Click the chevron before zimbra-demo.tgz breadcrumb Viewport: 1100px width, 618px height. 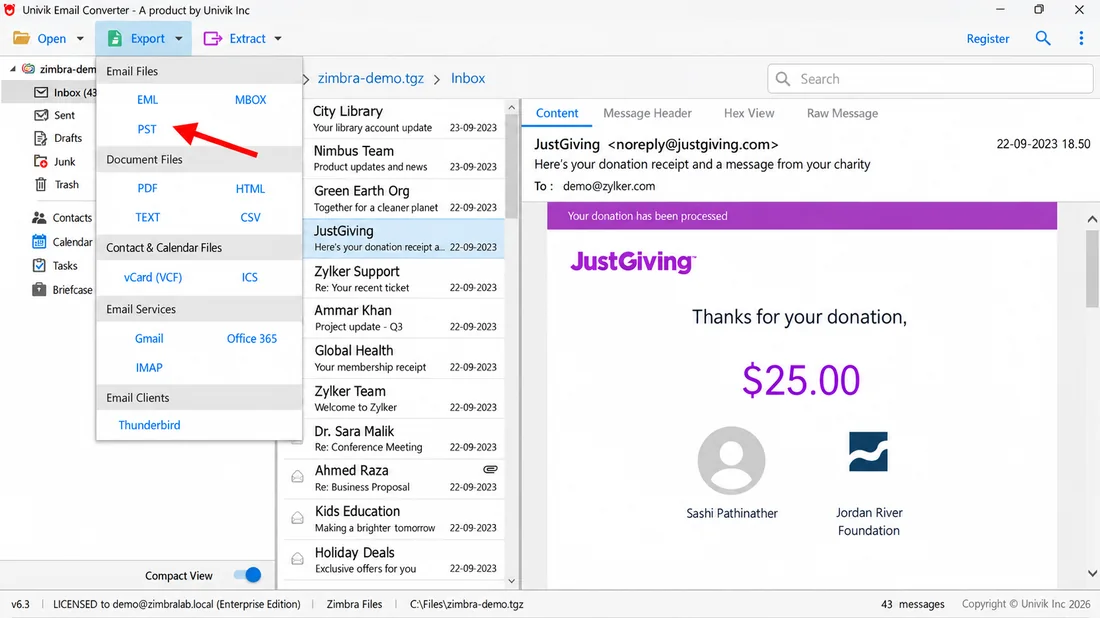(x=306, y=79)
